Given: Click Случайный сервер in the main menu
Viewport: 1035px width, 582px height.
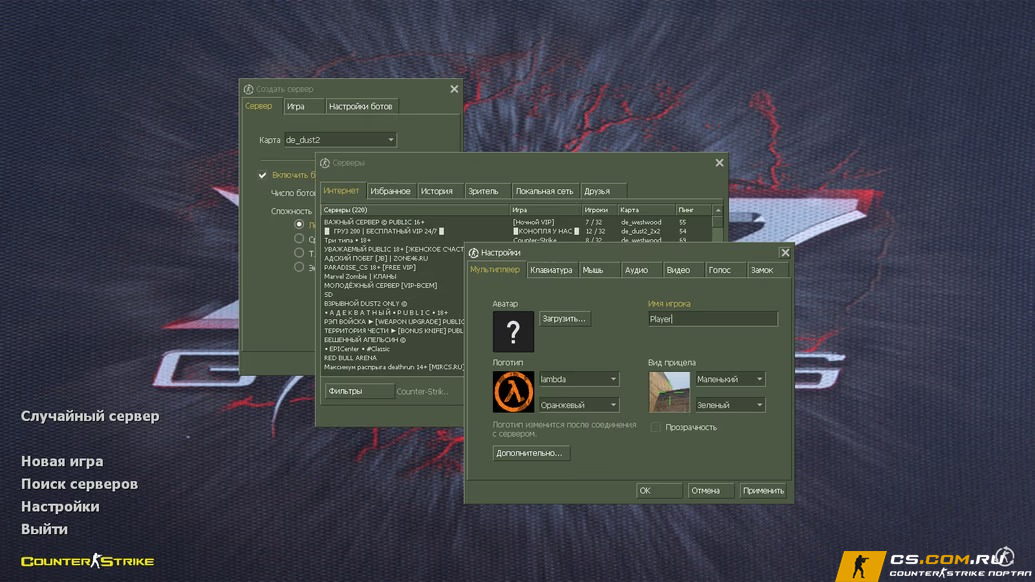Looking at the screenshot, I should (90, 416).
